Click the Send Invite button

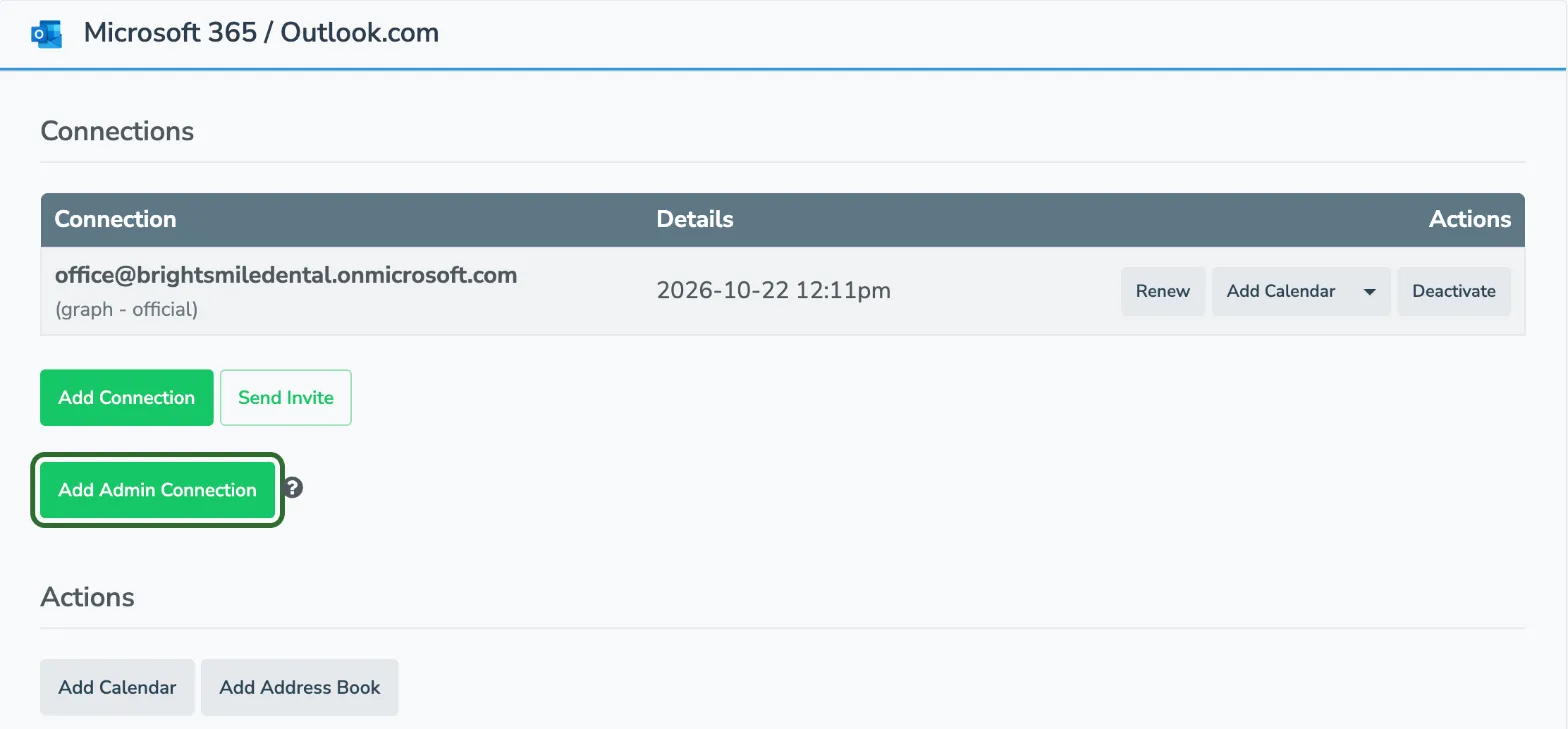pyautogui.click(x=286, y=398)
